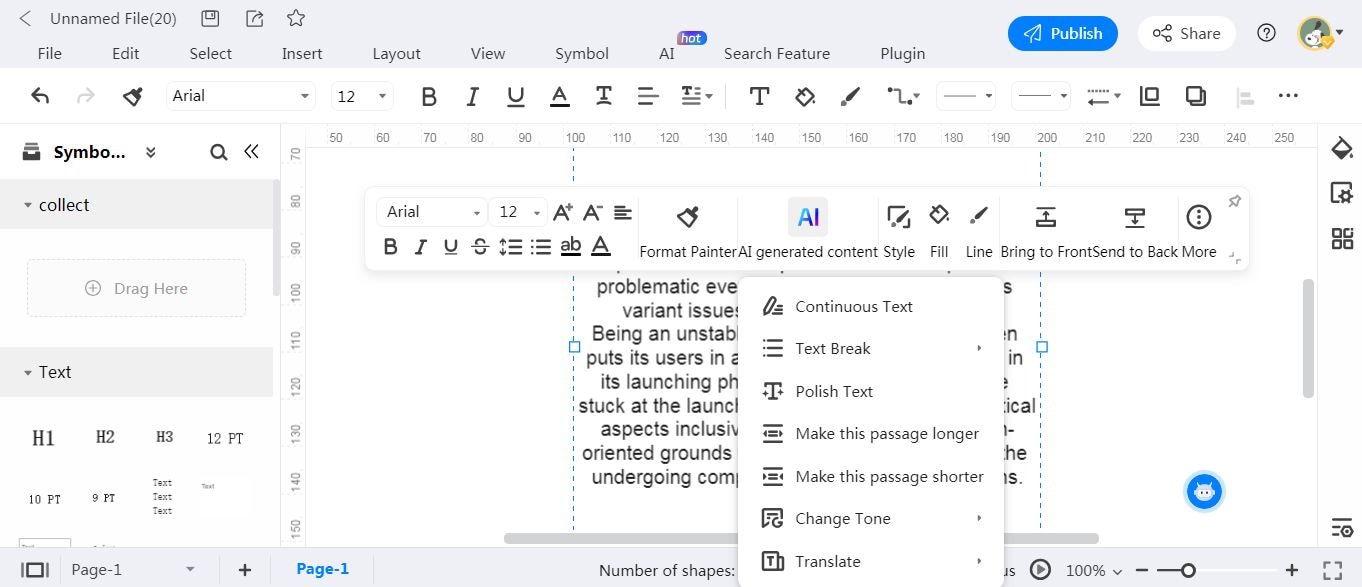Toggle strikethrough in floating toolbar
Screen dimensions: 1362x587
coord(480,246)
